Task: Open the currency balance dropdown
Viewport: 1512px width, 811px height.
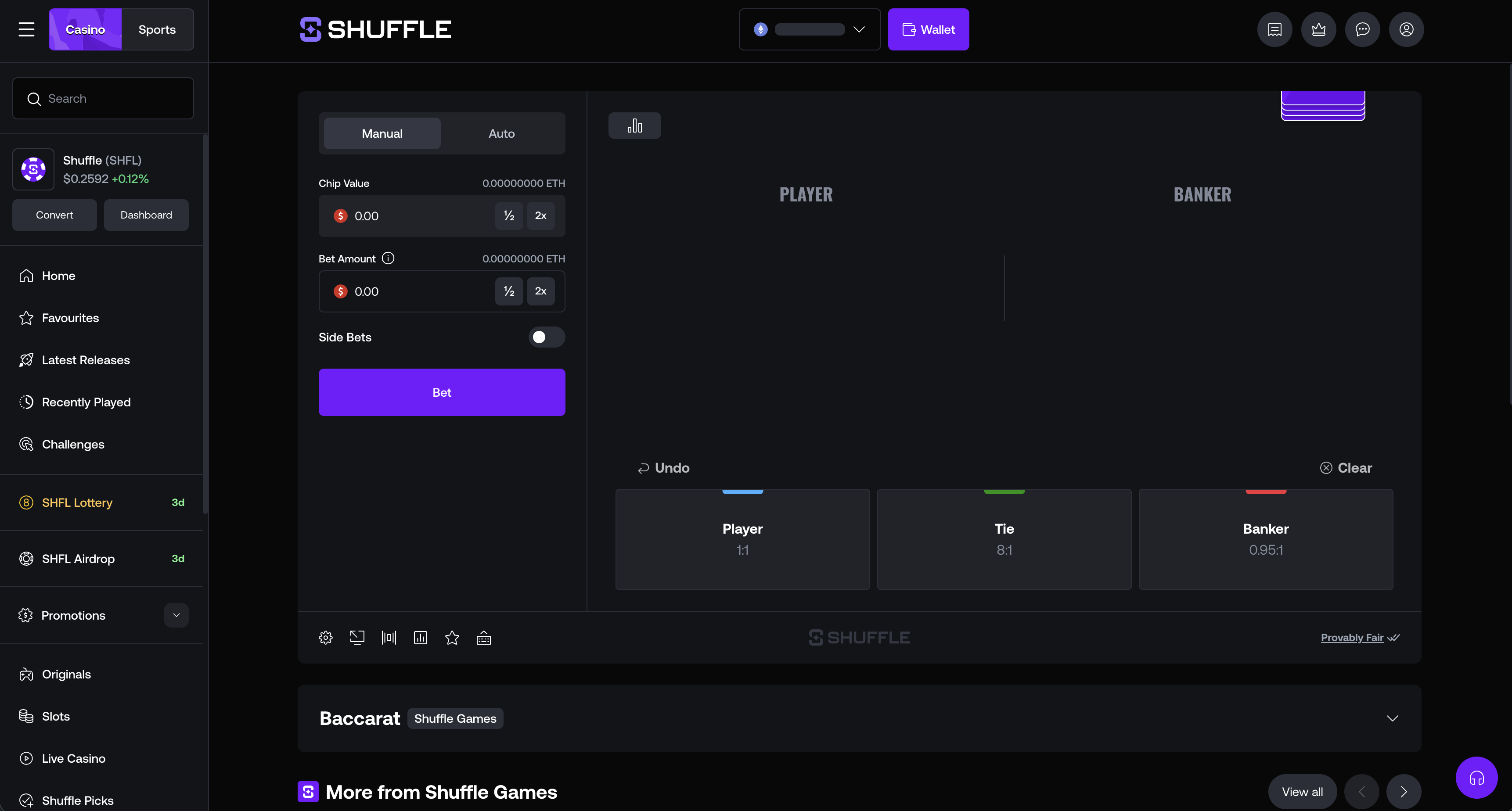Action: pyautogui.click(x=810, y=29)
